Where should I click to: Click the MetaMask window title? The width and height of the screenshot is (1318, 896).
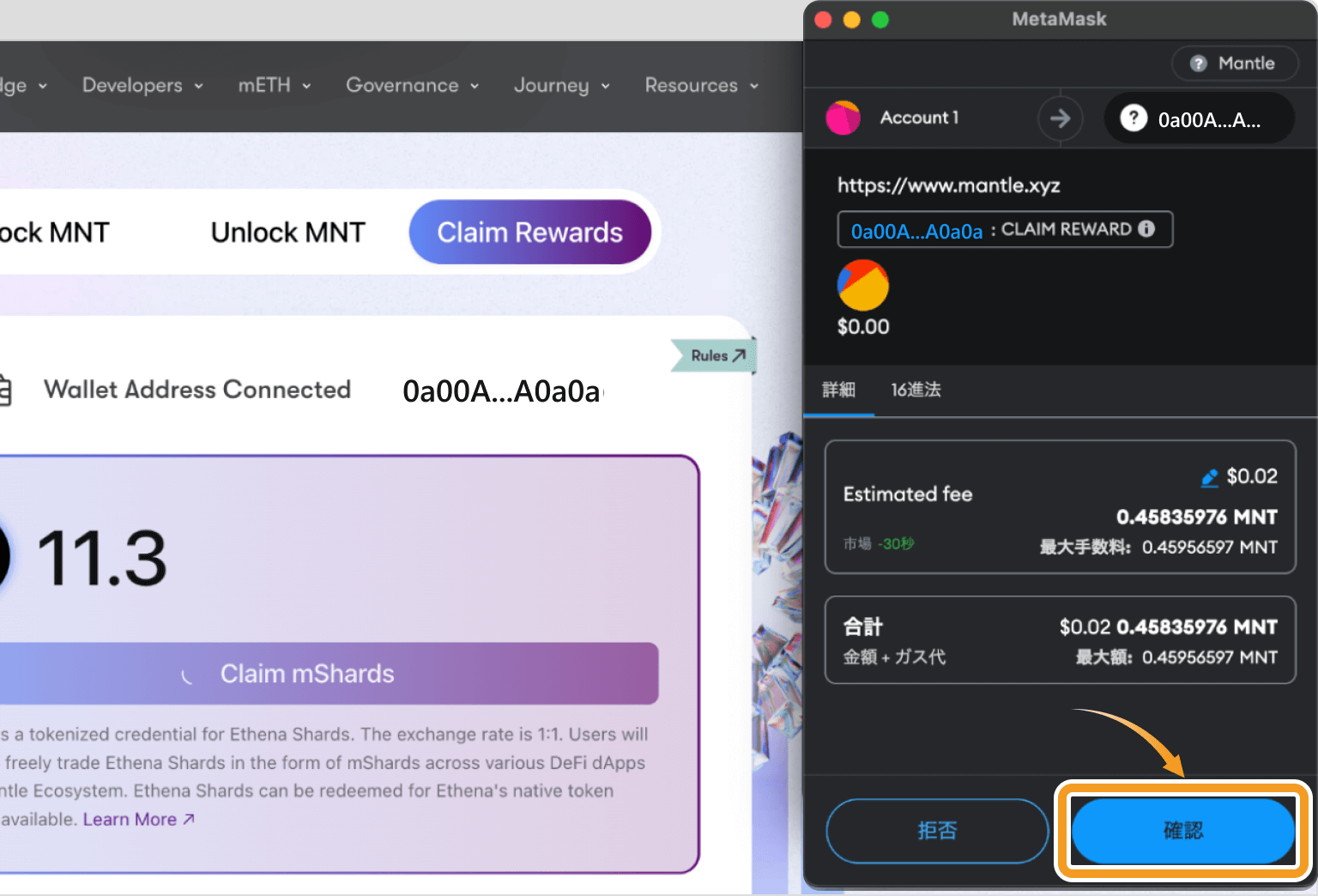point(1059,19)
